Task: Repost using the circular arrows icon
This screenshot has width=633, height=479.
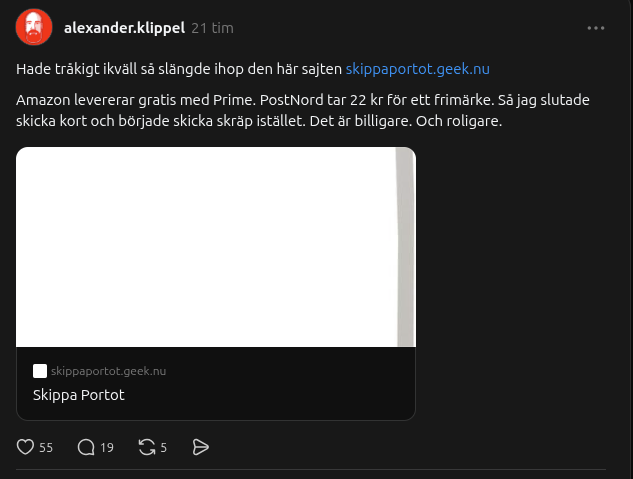Action: (146, 447)
